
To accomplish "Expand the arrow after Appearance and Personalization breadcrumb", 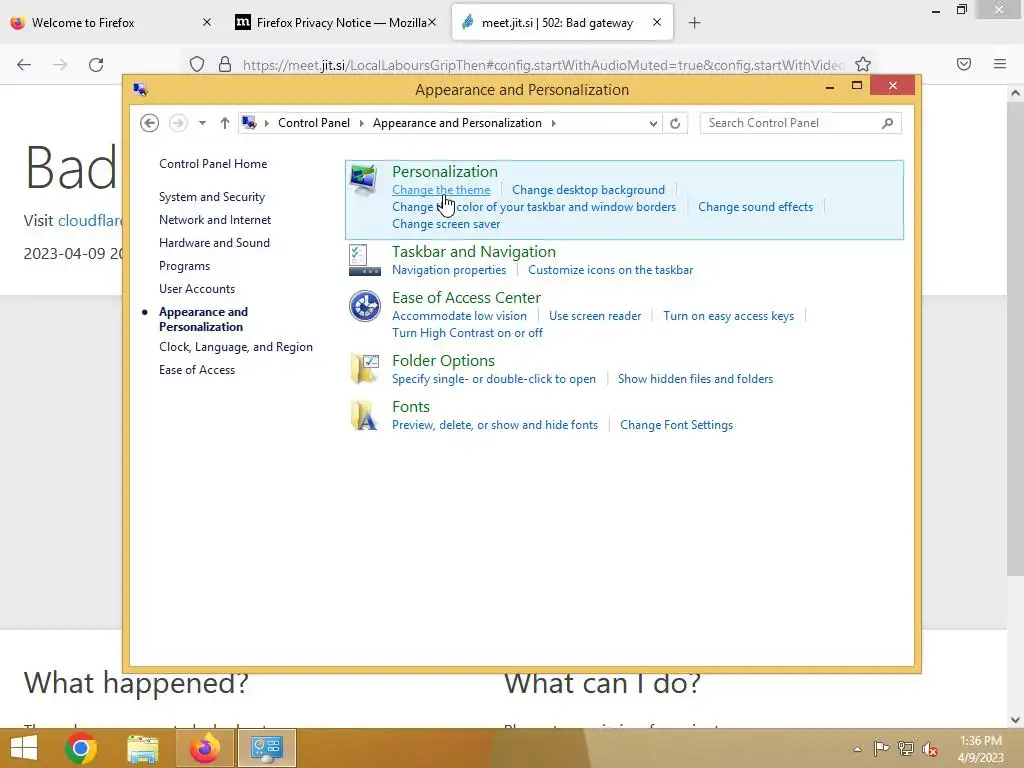I will tap(554, 123).
